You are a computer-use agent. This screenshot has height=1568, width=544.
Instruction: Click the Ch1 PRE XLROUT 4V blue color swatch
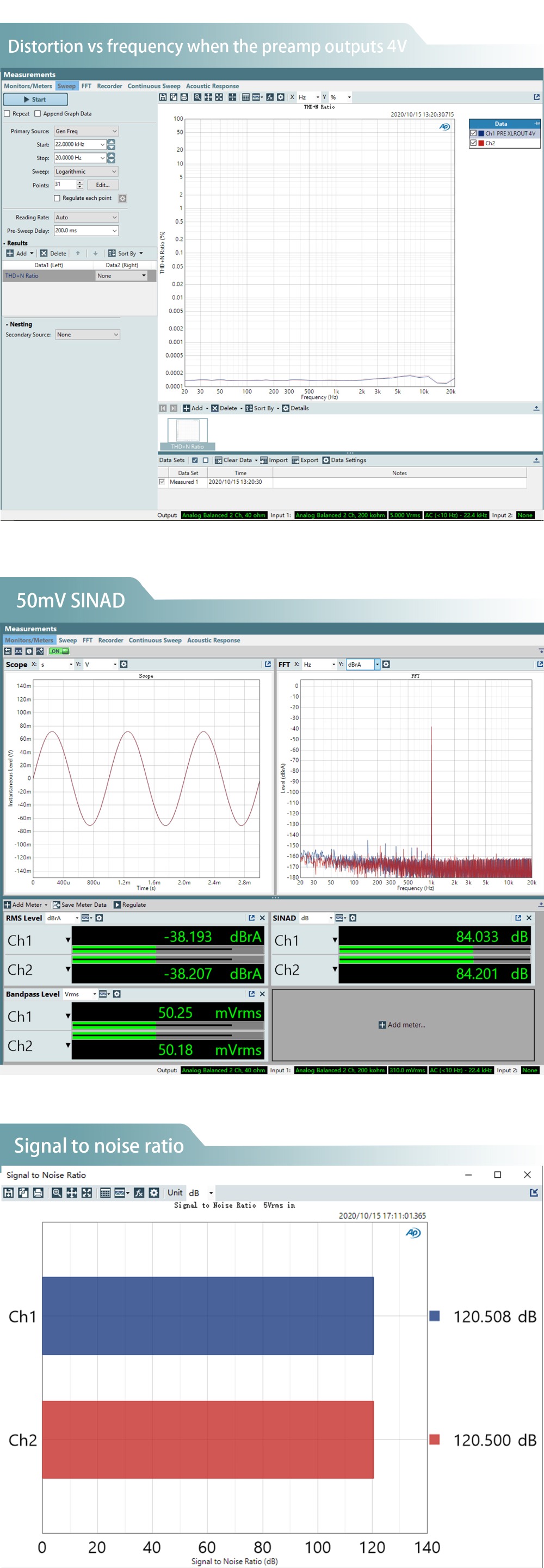coord(481,133)
